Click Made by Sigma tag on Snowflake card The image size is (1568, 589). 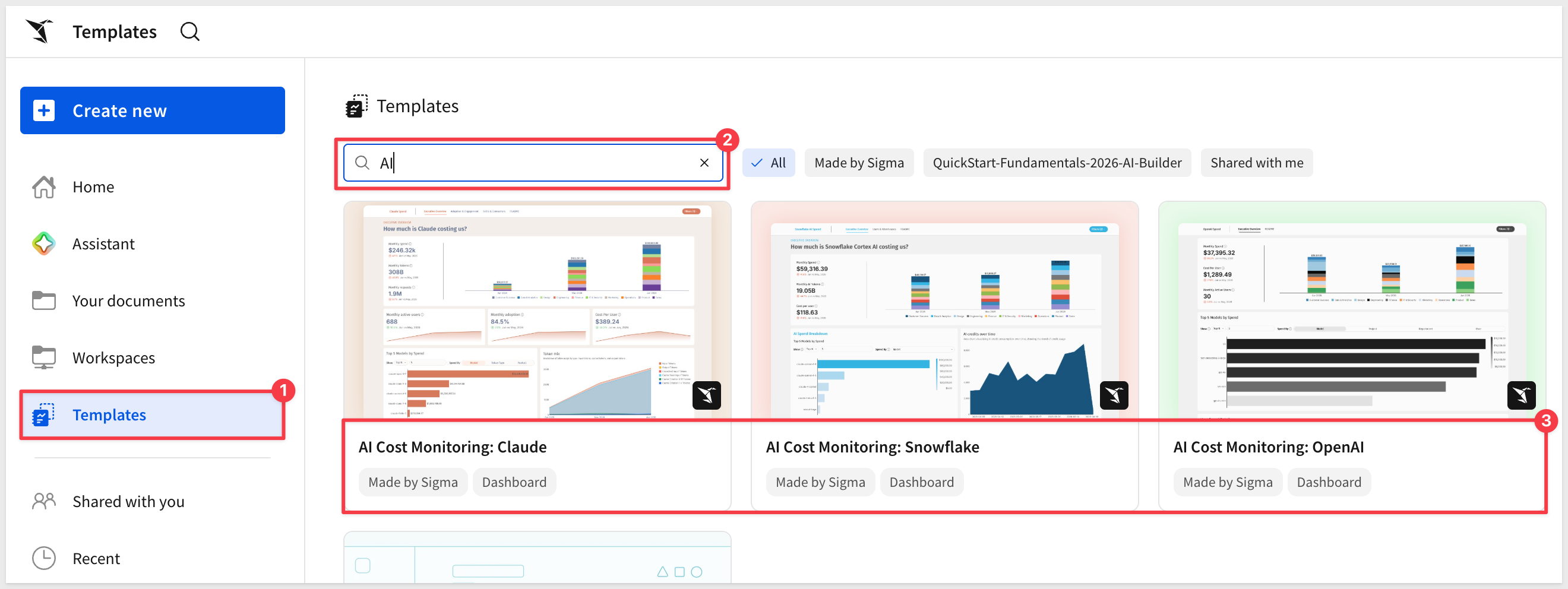tap(820, 482)
